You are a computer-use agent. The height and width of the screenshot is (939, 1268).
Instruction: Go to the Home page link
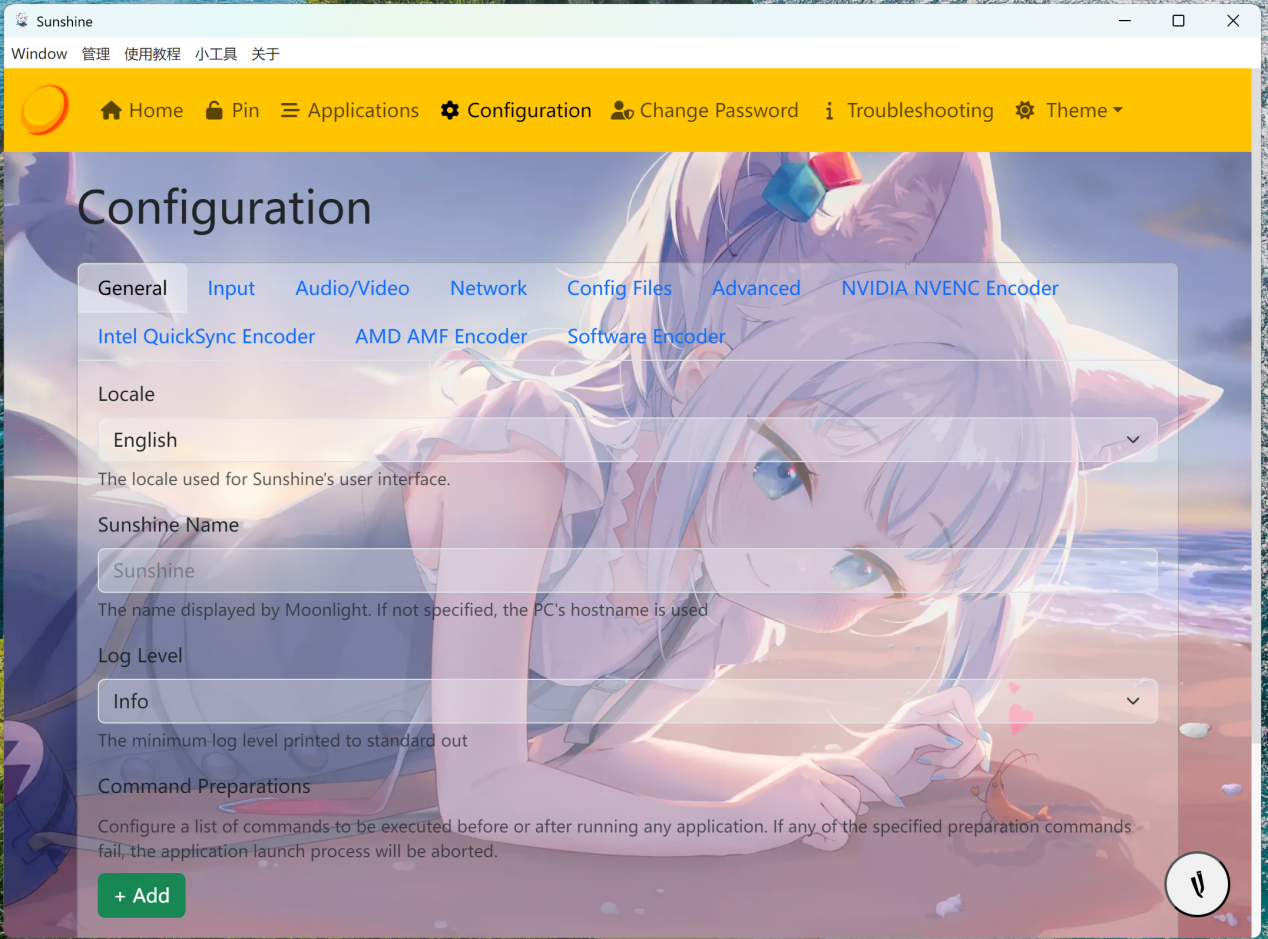coord(142,110)
